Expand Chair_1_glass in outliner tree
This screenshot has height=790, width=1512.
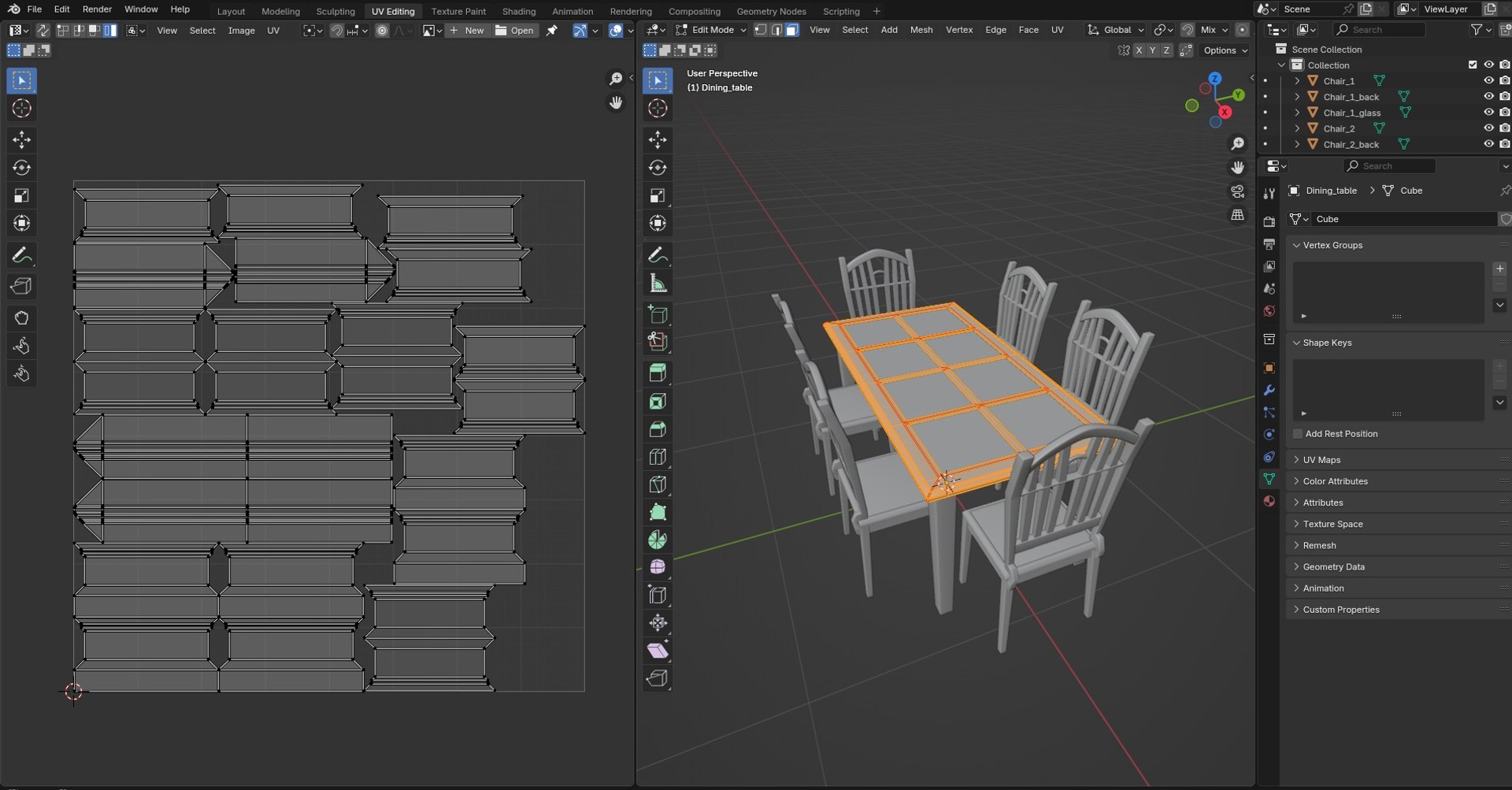pos(1297,113)
